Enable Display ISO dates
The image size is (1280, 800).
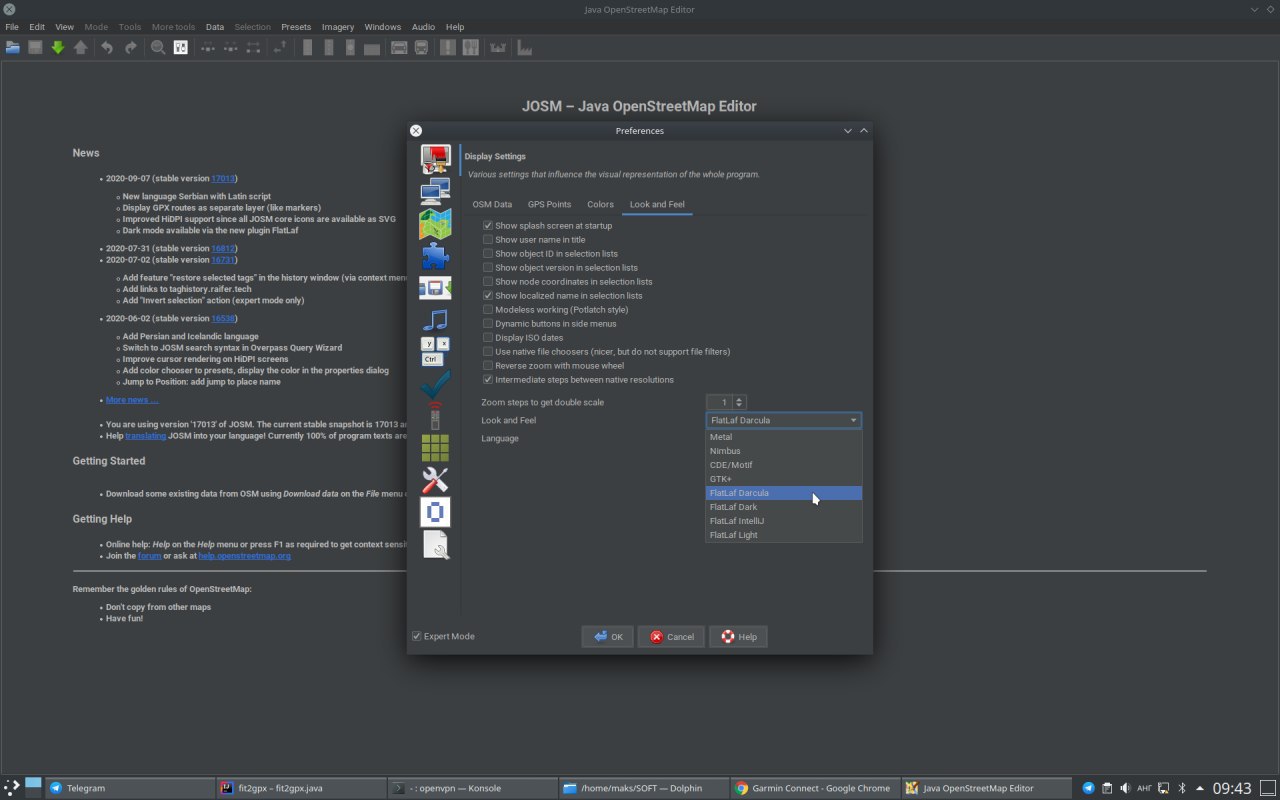[488, 338]
